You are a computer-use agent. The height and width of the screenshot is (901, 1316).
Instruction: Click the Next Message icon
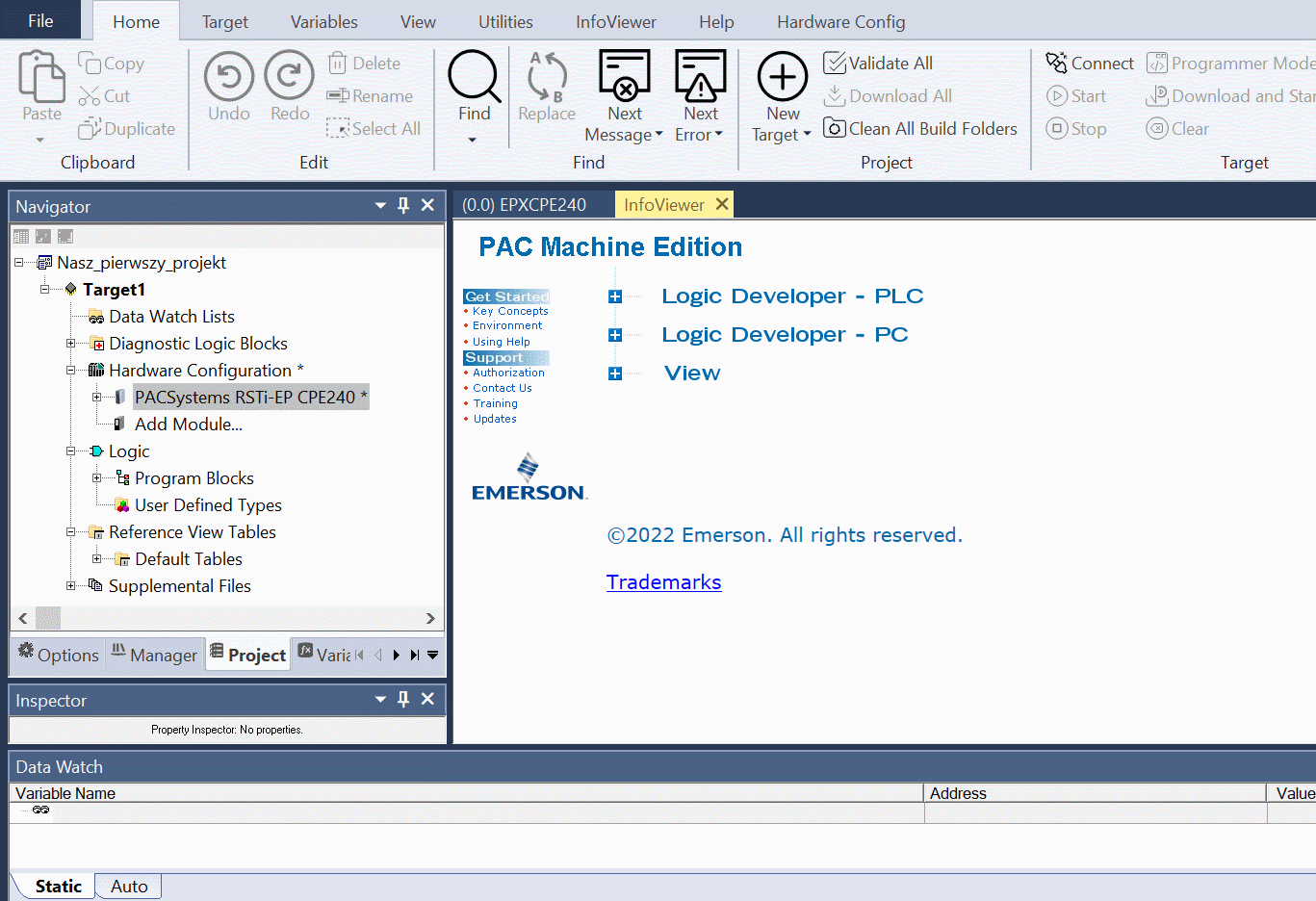pyautogui.click(x=625, y=76)
